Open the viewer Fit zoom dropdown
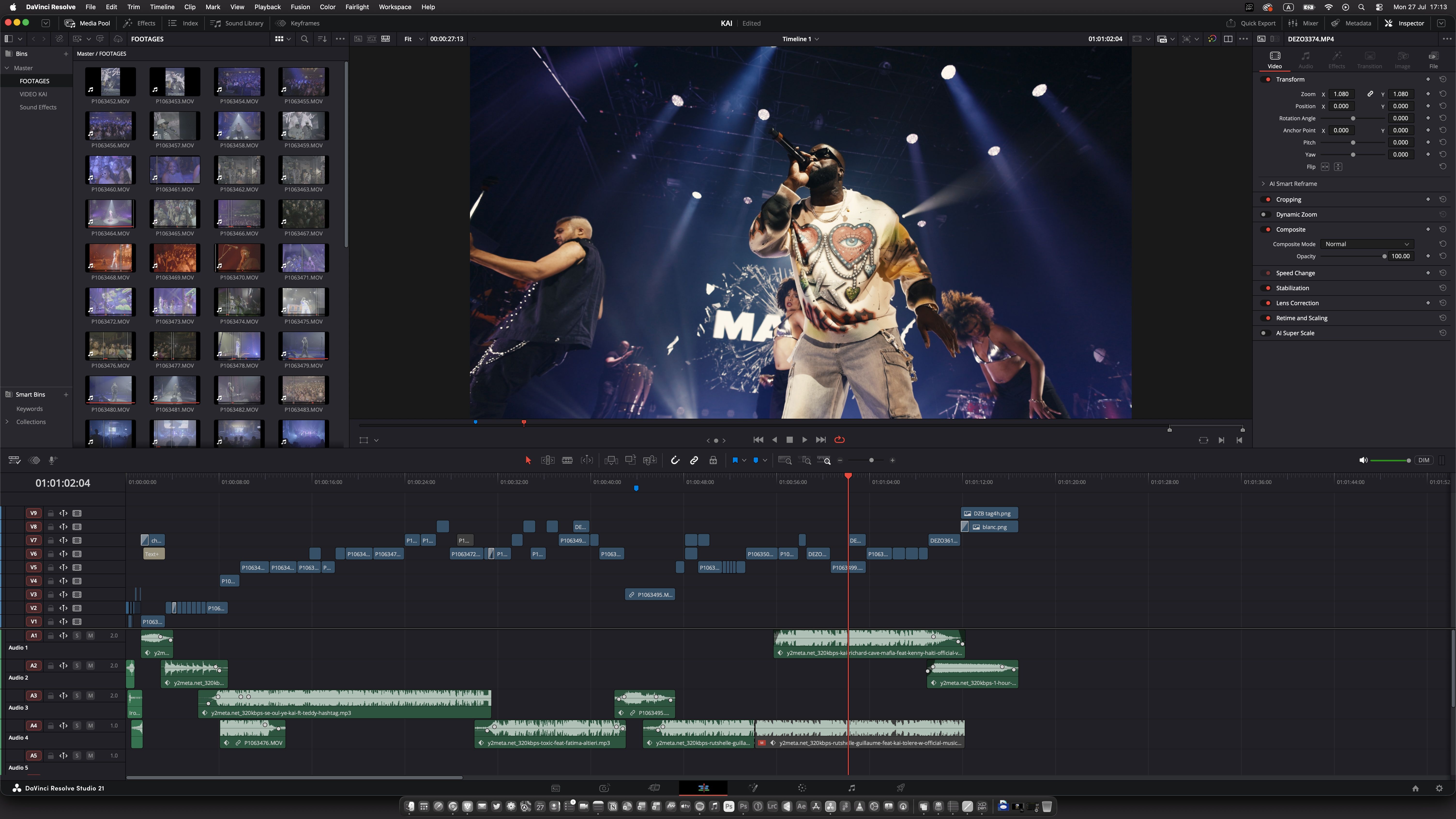This screenshot has width=1456, height=819. [413, 39]
